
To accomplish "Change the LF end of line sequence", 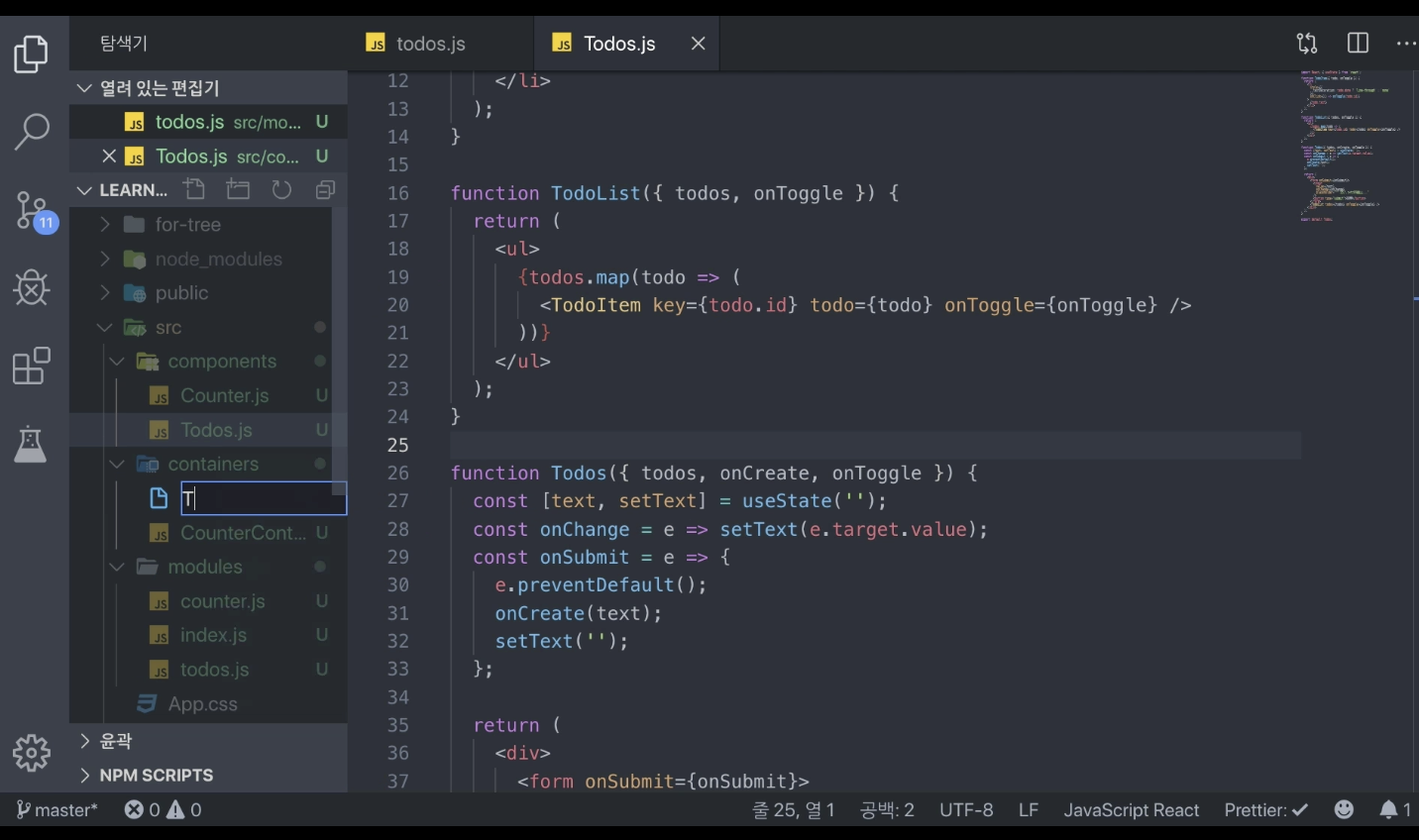I will click(x=1029, y=810).
